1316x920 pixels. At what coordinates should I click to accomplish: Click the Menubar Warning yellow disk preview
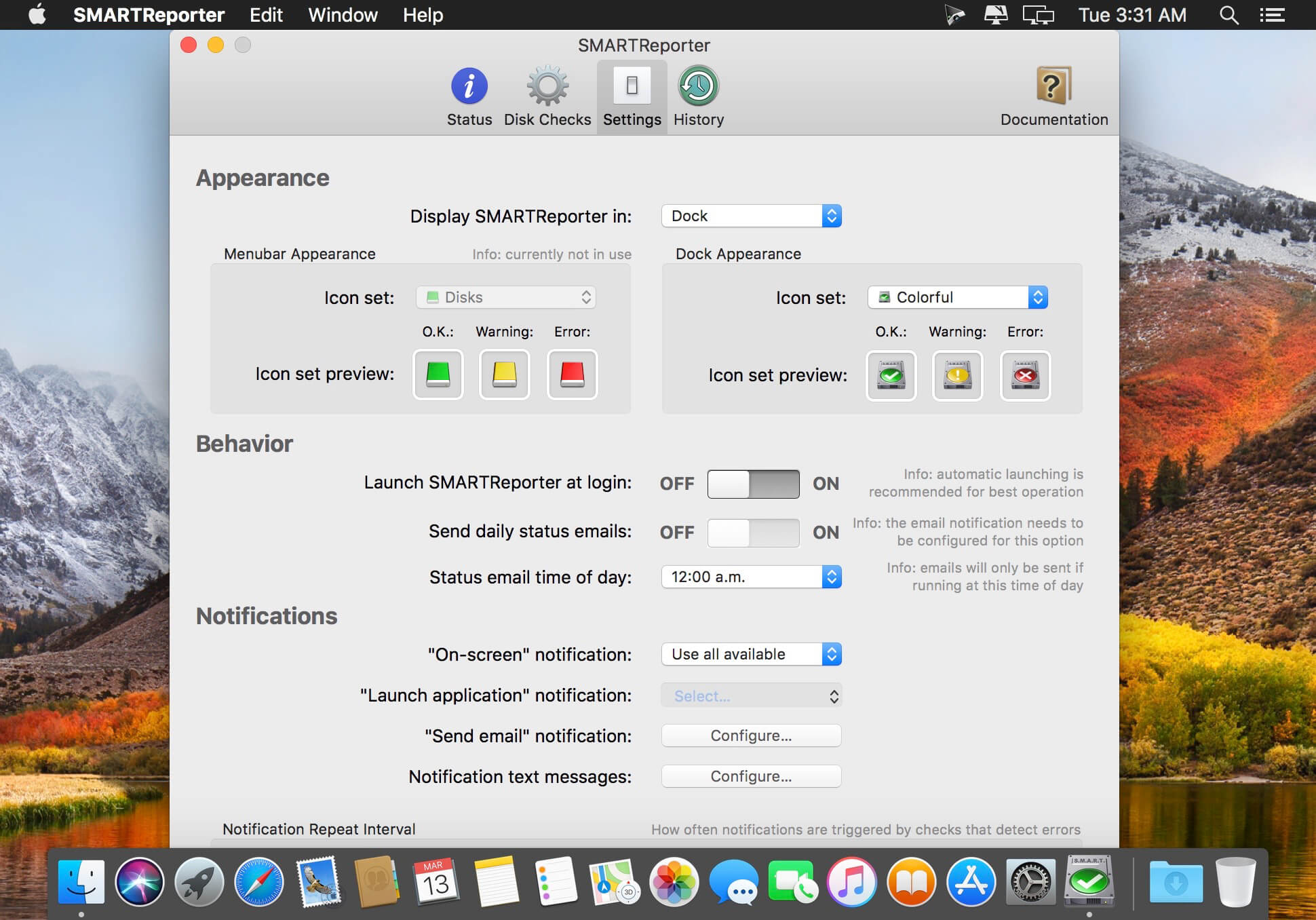point(505,375)
